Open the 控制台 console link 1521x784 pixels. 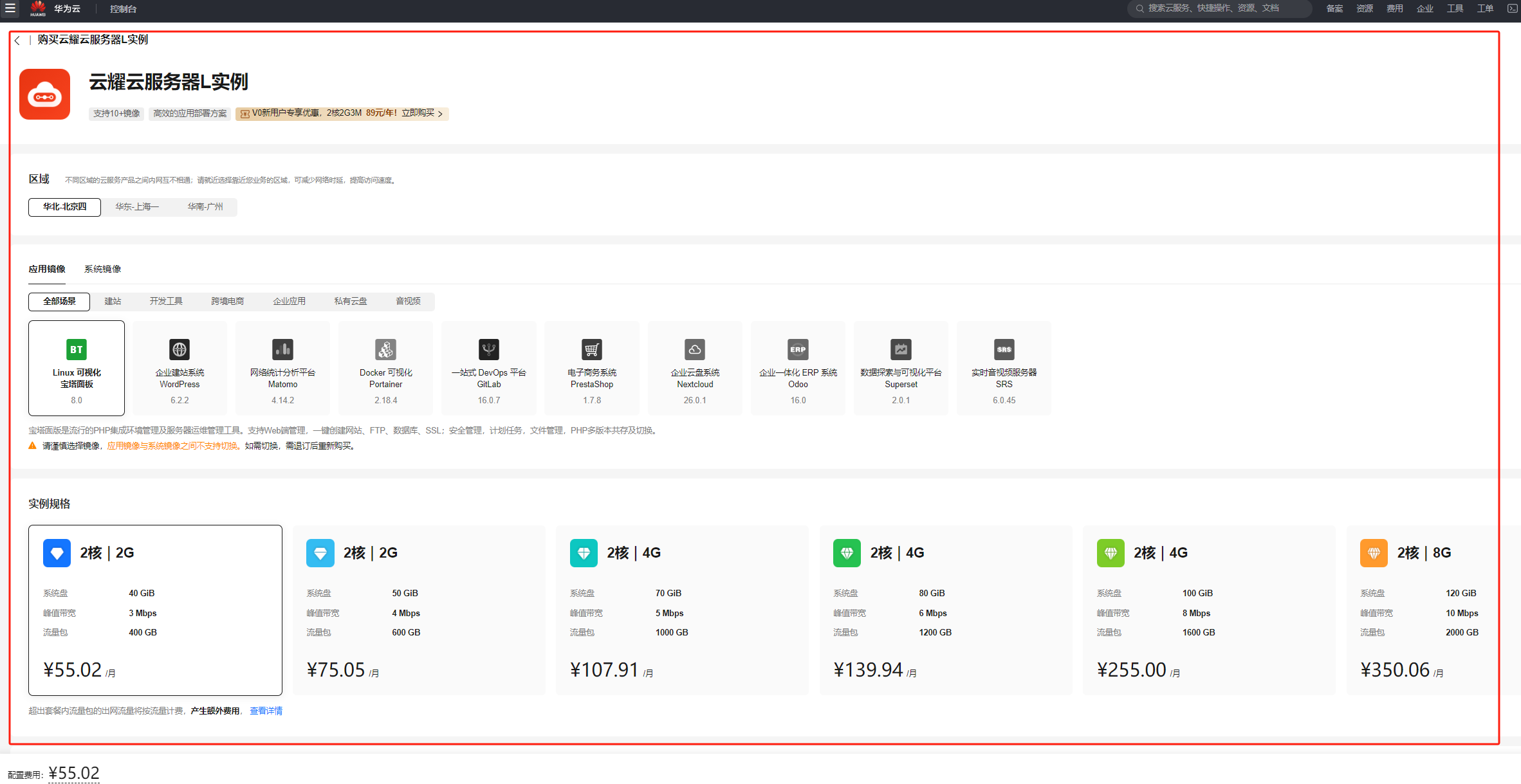(x=123, y=9)
